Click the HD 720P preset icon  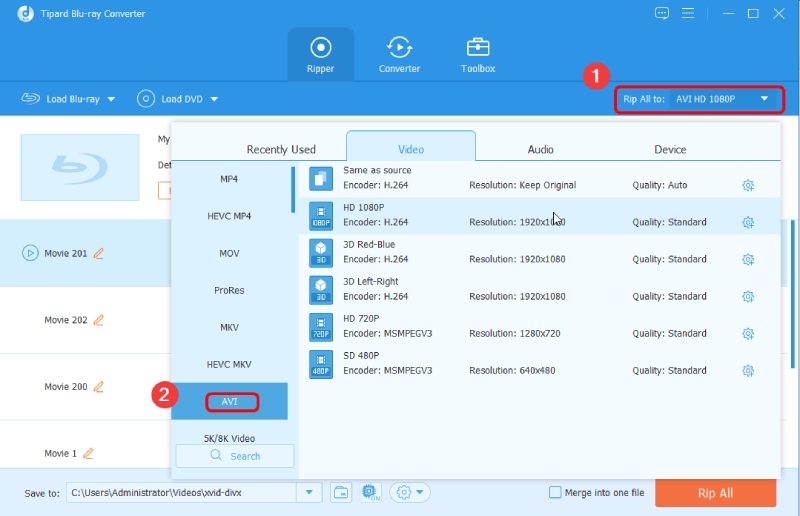(321, 327)
